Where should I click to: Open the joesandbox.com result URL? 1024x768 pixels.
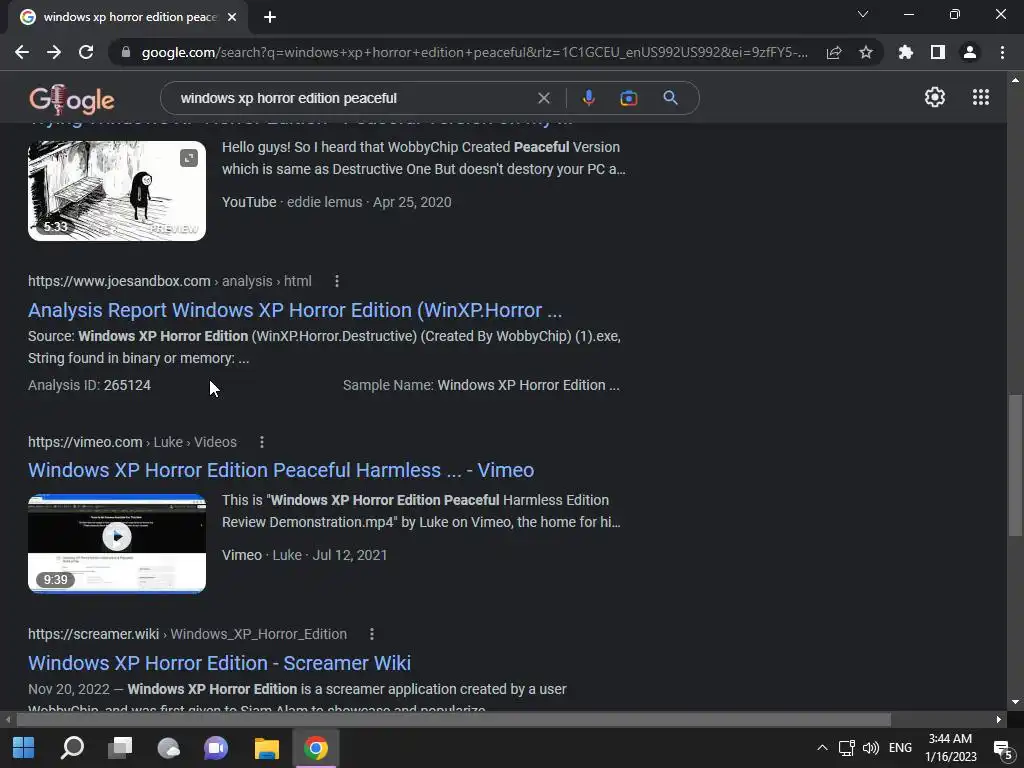[x=170, y=281]
